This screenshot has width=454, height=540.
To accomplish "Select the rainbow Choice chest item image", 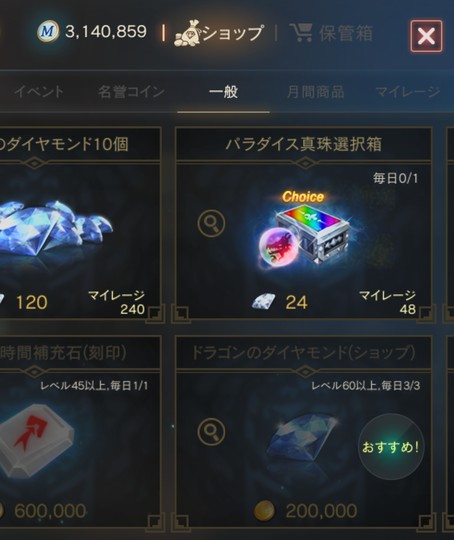I will 304,231.
